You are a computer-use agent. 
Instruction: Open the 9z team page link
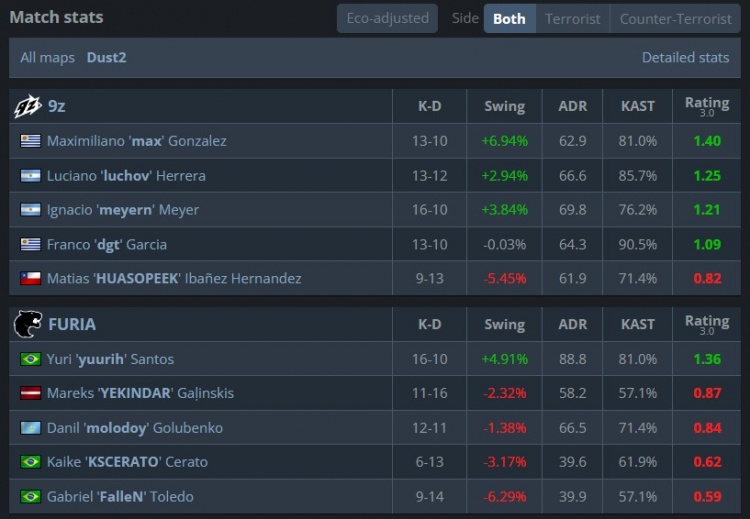[x=56, y=106]
